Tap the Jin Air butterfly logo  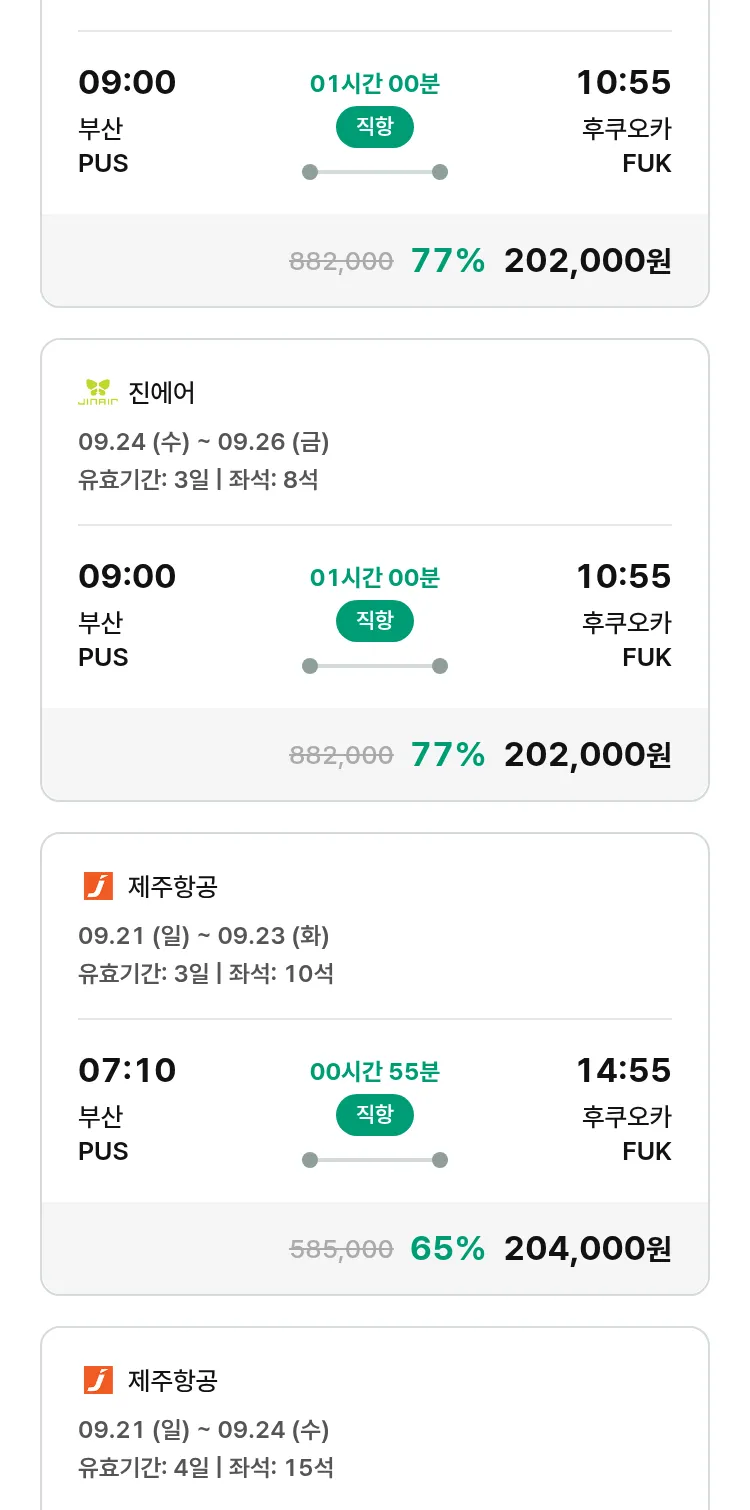[98, 392]
